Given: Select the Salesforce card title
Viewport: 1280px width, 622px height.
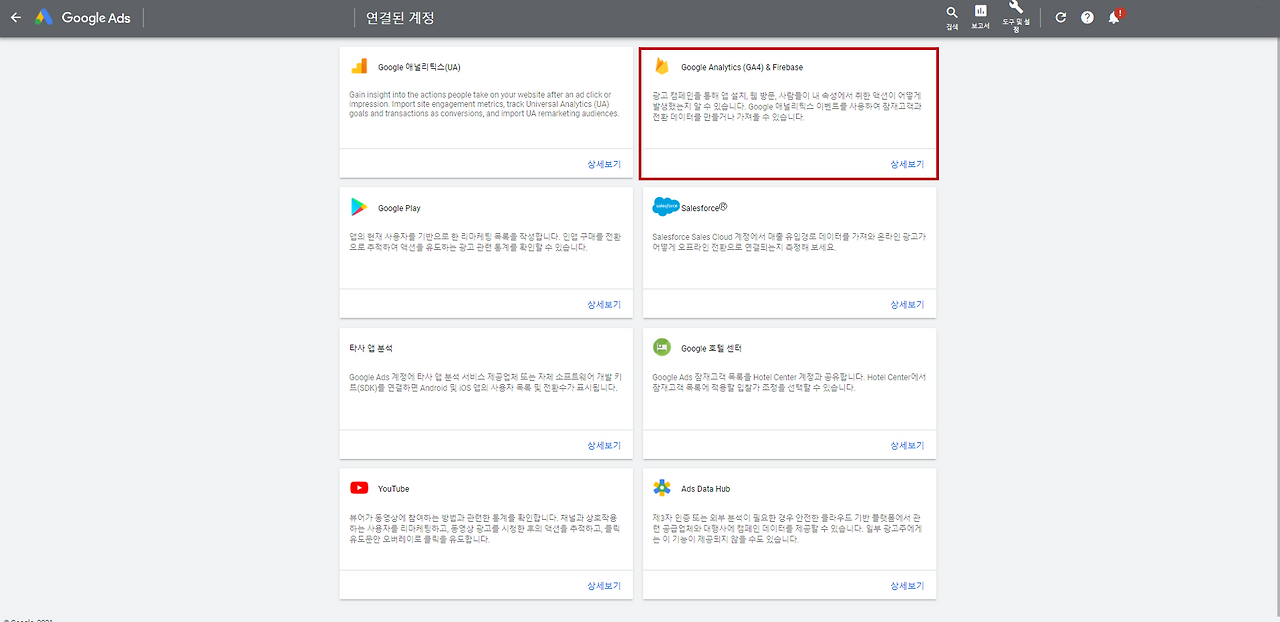Looking at the screenshot, I should coord(704,207).
